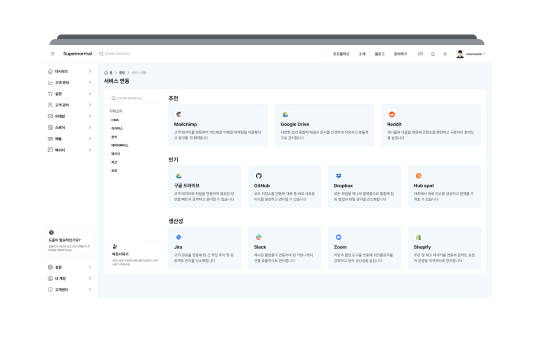The width and height of the screenshot is (534, 360).
Task: Click the Shopify bag icon
Action: click(x=419, y=237)
